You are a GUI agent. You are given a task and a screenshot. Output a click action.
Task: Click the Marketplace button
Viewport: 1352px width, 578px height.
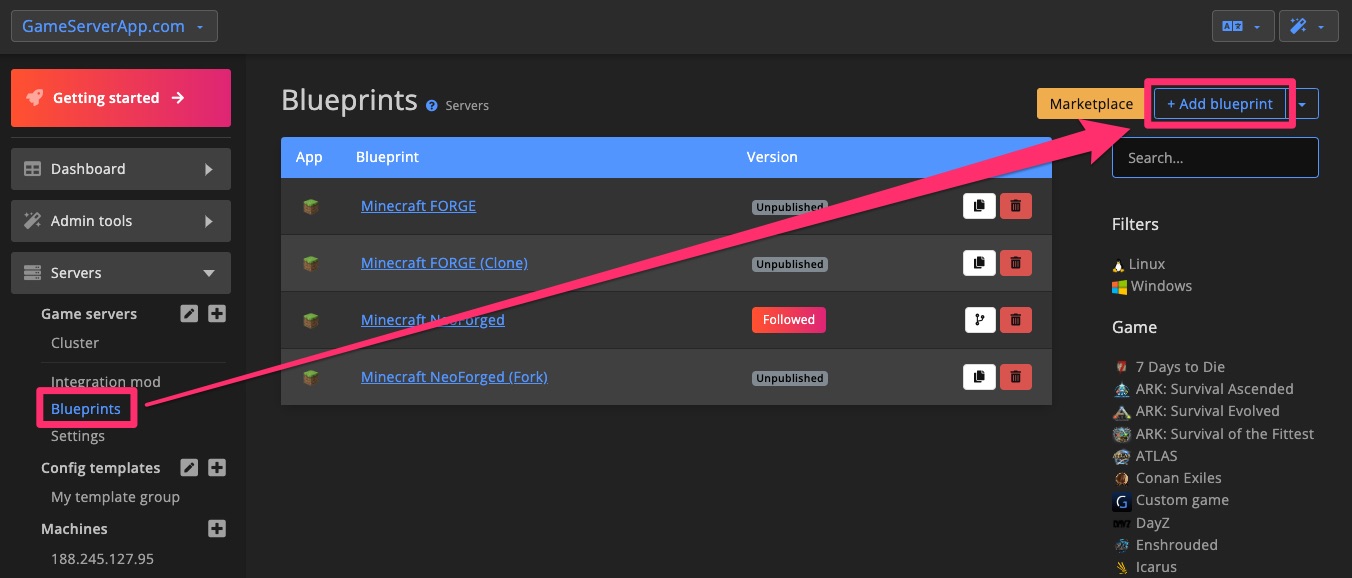tap(1091, 104)
